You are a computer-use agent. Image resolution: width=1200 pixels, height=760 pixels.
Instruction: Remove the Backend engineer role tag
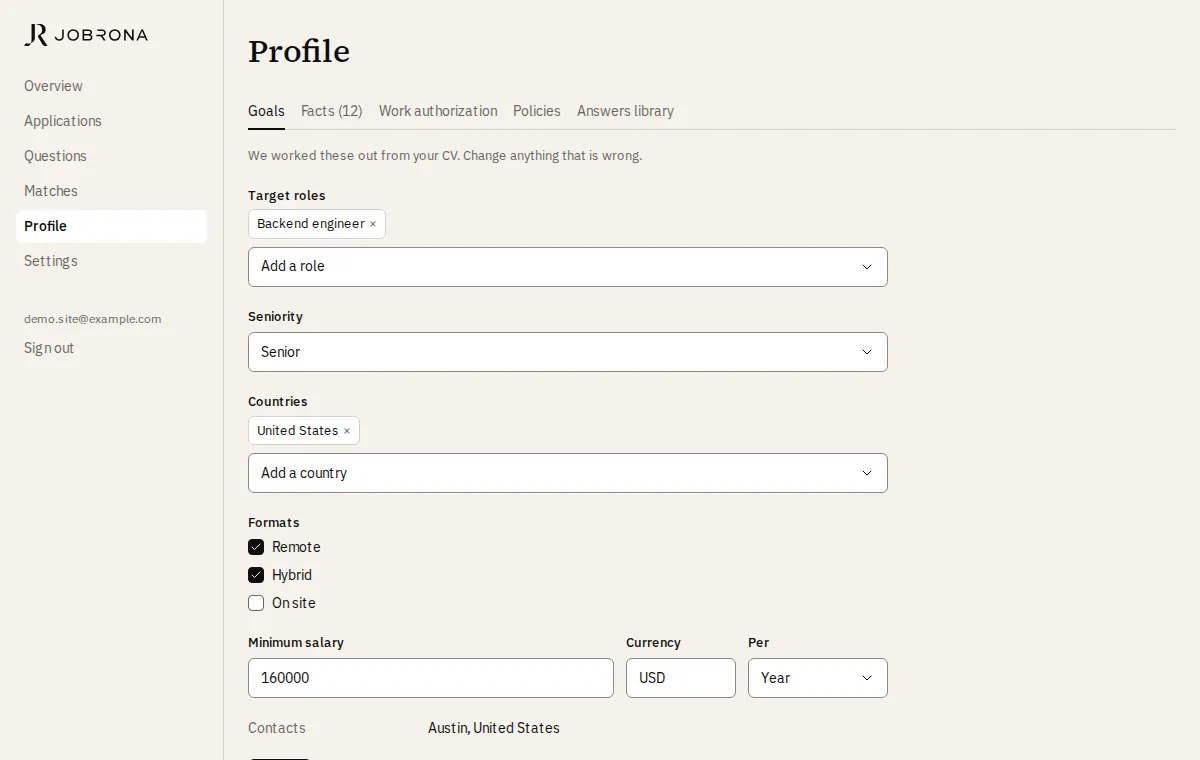point(373,224)
